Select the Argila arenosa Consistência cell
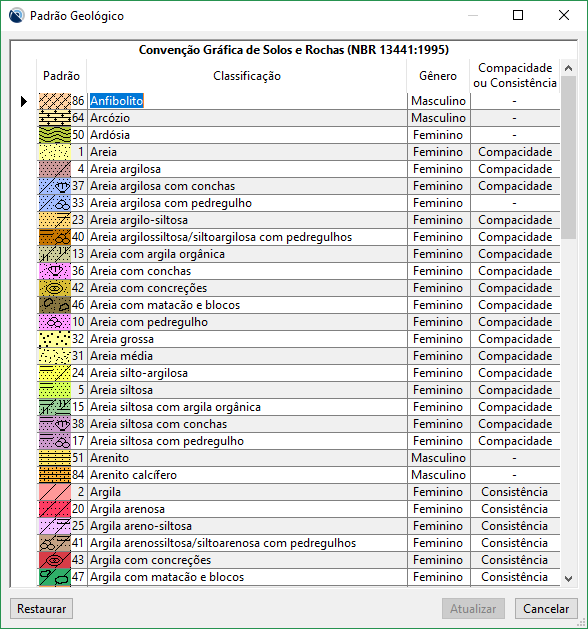Screen dimensions: 588x629 click(x=515, y=509)
